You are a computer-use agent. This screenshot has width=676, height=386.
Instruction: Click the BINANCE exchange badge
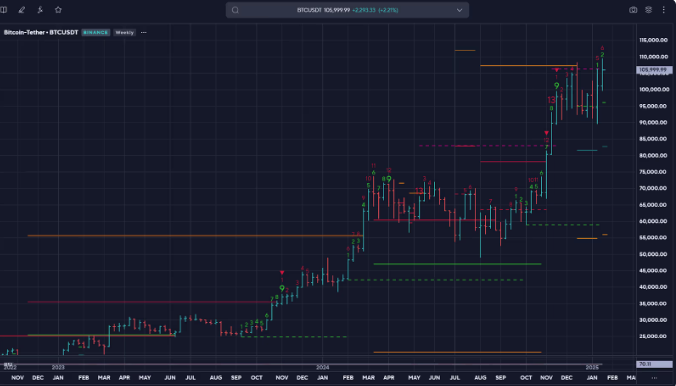(x=96, y=32)
